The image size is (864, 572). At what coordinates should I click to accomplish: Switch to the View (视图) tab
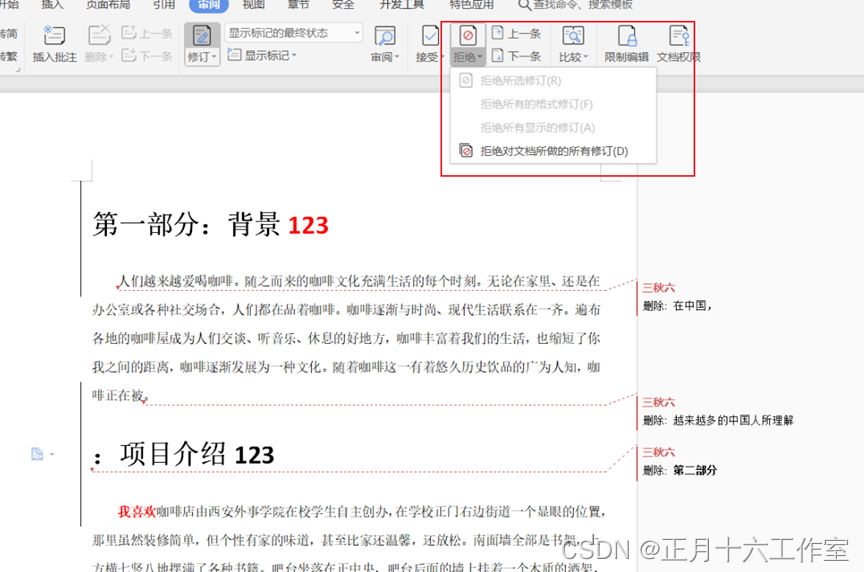(253, 5)
